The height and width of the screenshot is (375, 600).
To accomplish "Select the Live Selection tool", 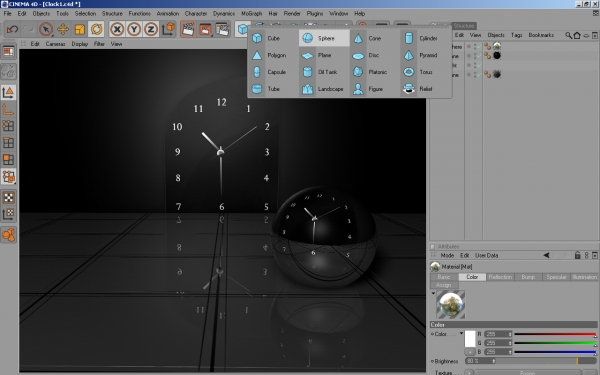I will (46, 29).
